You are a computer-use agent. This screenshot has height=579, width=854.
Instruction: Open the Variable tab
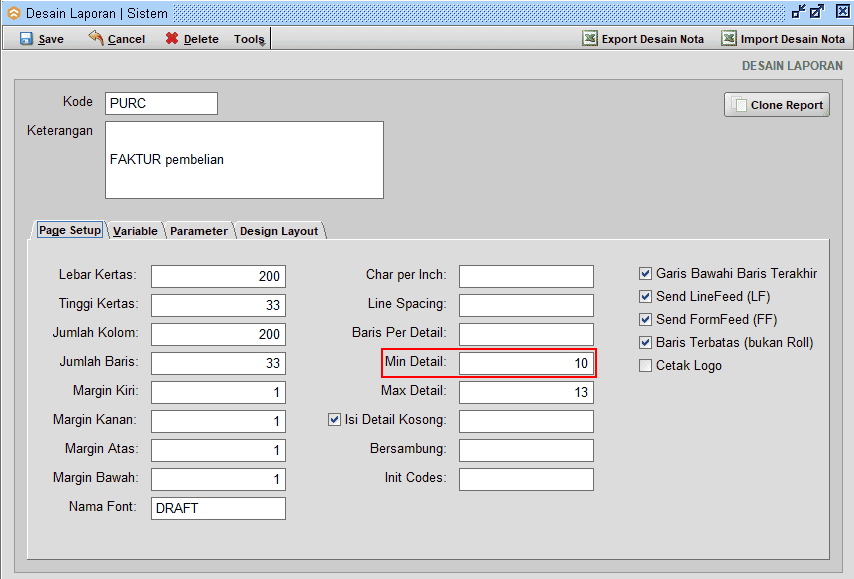(135, 231)
